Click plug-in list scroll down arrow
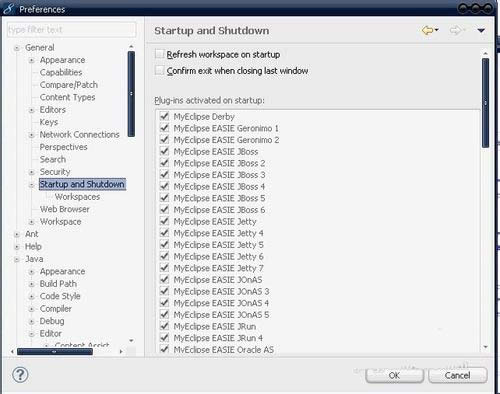This screenshot has height=394, width=500. click(485, 347)
